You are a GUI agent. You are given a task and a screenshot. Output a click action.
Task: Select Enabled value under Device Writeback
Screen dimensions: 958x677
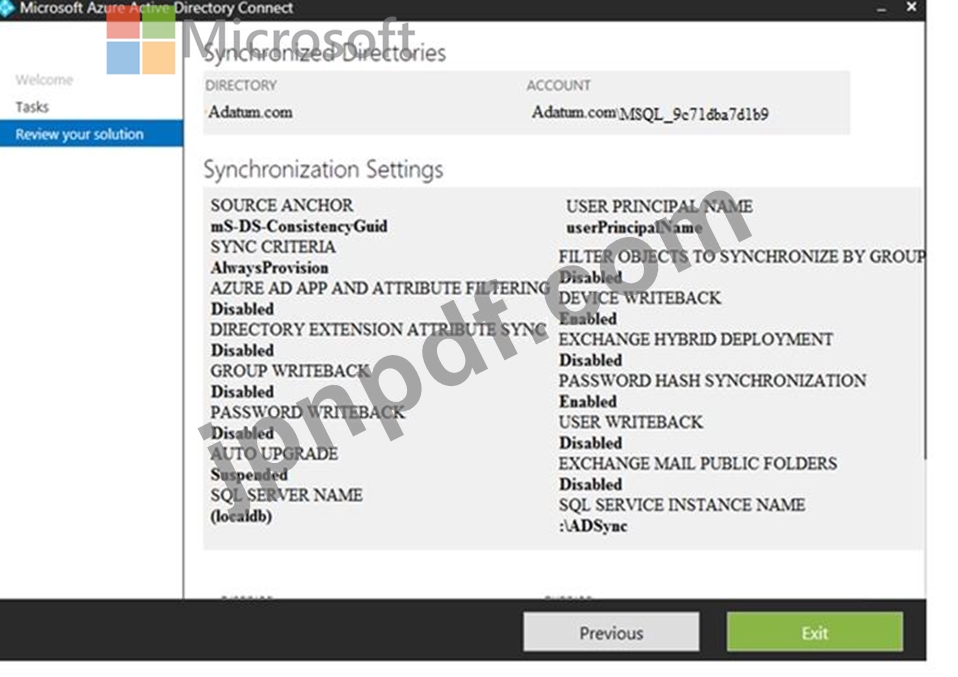click(x=588, y=319)
